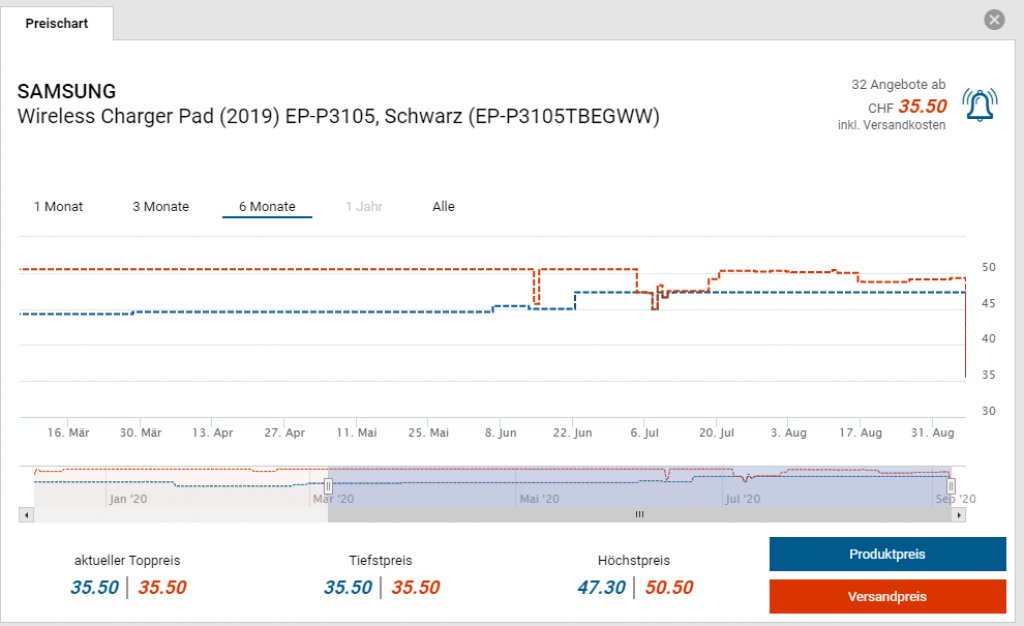Click the Mai '20 label in navigator
Image resolution: width=1024 pixels, height=626 pixels.
pos(539,499)
